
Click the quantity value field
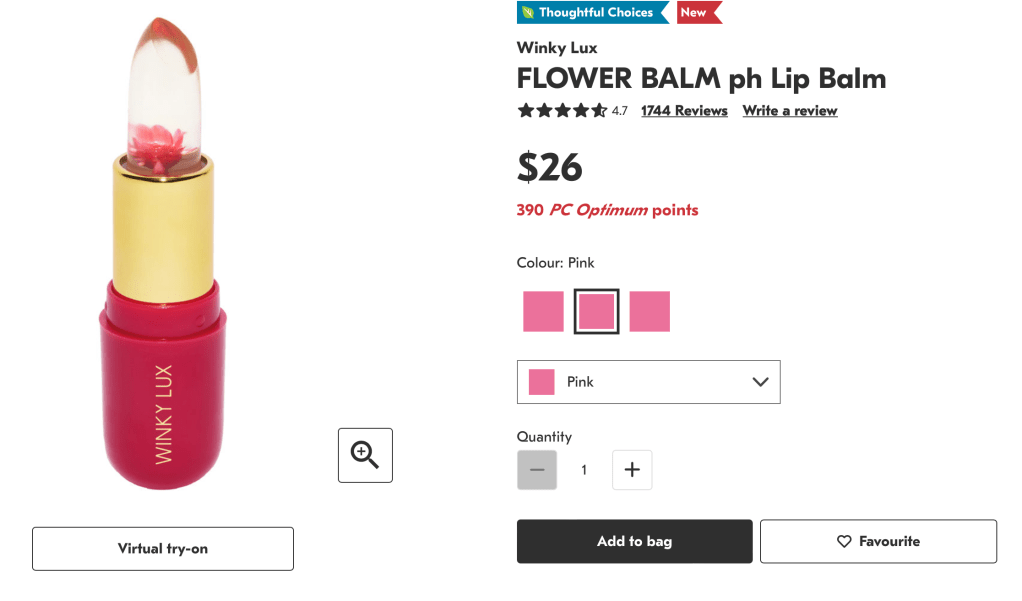click(584, 470)
